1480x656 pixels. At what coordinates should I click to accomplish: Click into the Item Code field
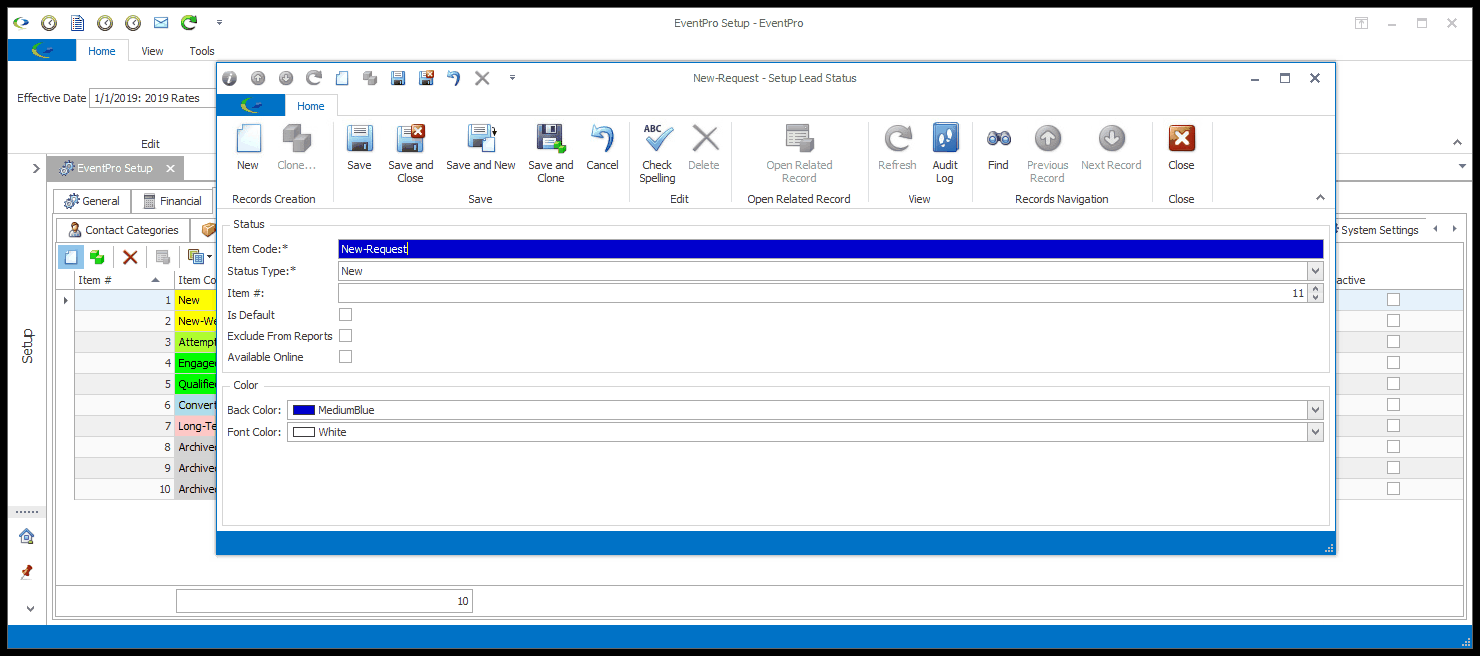pyautogui.click(x=830, y=249)
